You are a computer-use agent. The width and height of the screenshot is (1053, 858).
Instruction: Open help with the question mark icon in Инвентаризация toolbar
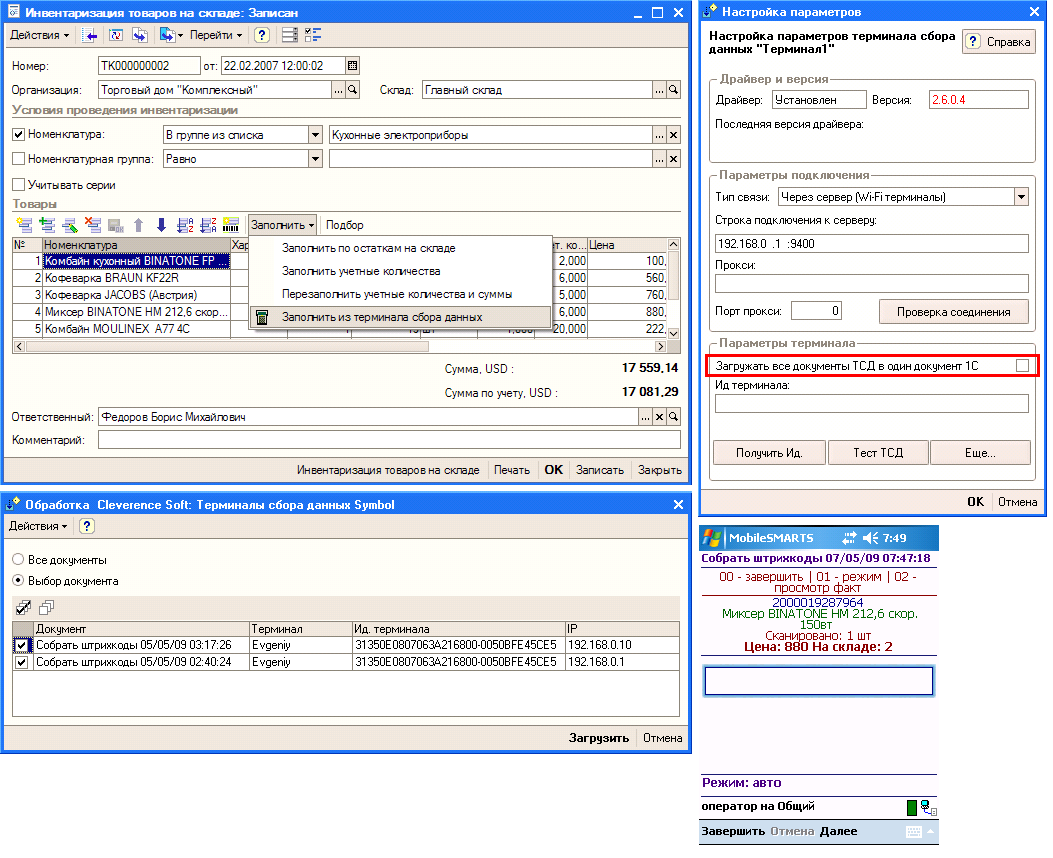261,35
